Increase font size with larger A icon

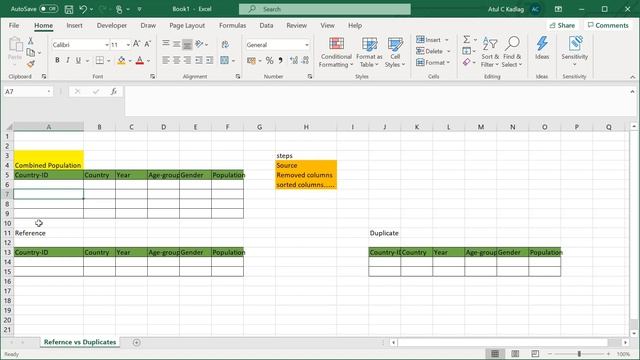point(137,44)
